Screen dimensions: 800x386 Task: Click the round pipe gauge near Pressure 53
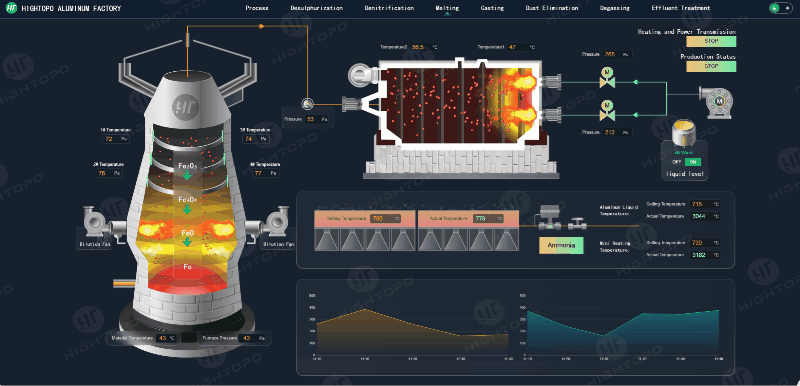[x=307, y=104]
